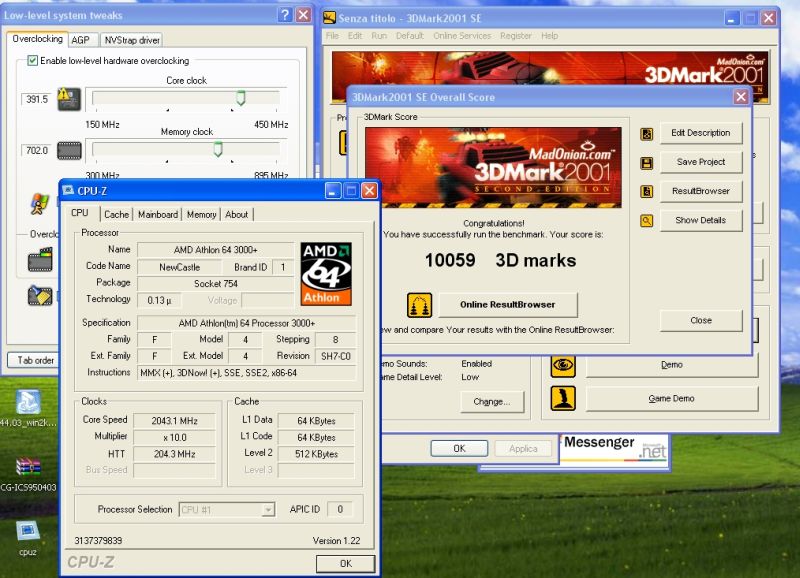Screen dimensions: 800x578
Task: Click the Revision value SH7-C0
Action: [336, 356]
